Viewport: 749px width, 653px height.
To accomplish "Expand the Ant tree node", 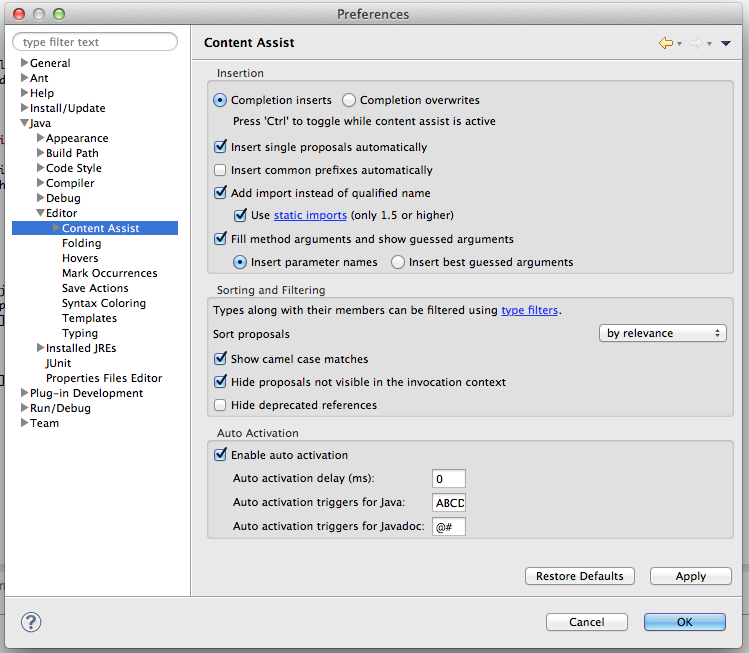I will [x=24, y=77].
